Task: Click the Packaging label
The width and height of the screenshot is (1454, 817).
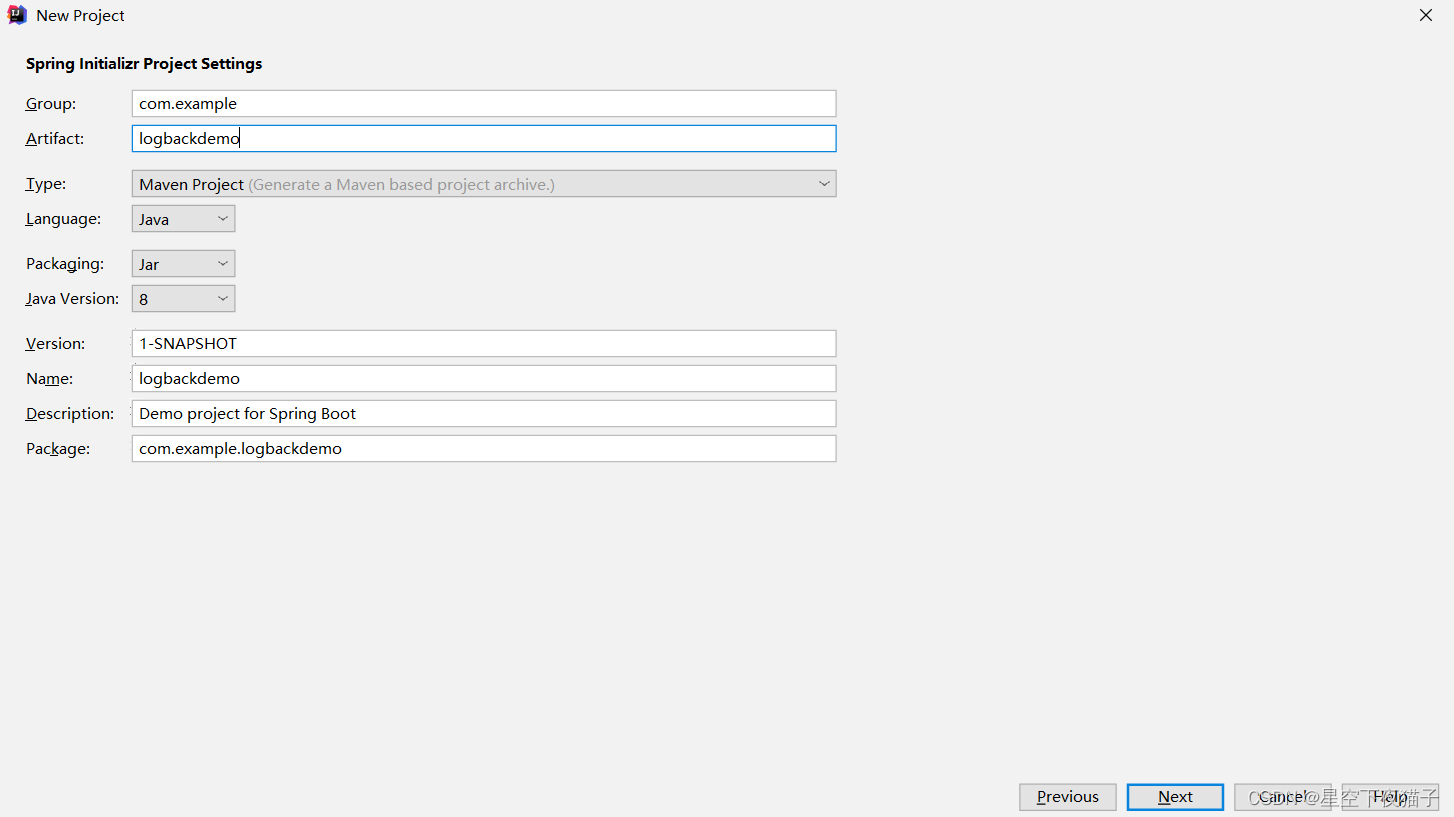Action: coord(65,264)
